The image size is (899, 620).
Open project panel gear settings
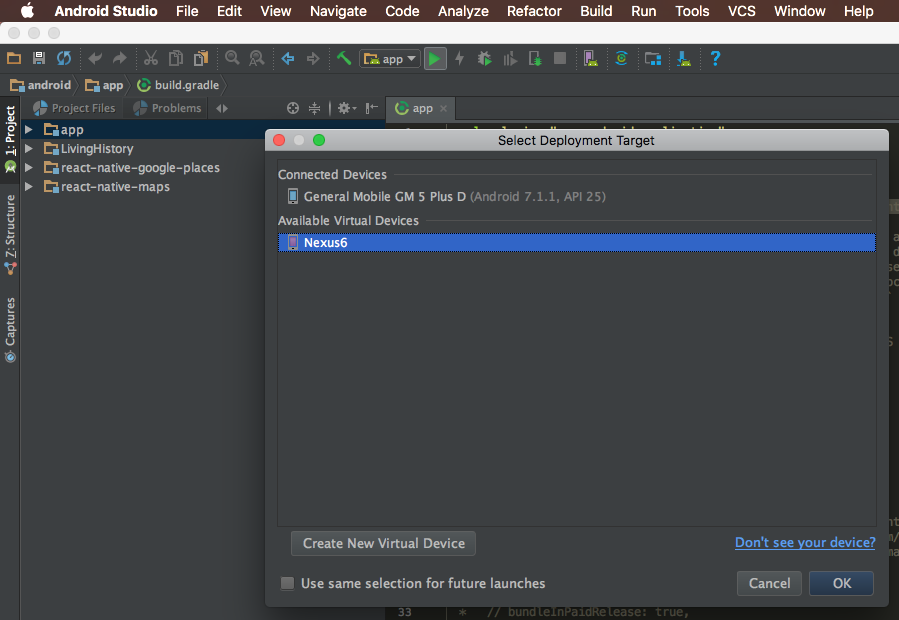pyautogui.click(x=346, y=108)
